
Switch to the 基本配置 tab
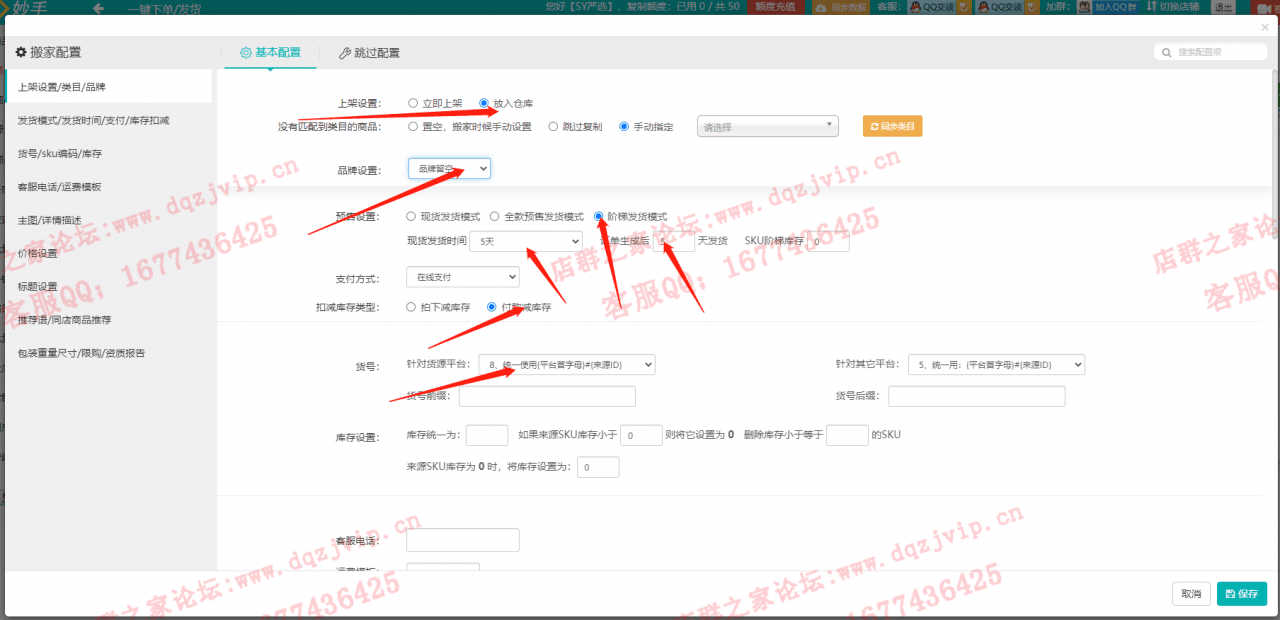(270, 52)
